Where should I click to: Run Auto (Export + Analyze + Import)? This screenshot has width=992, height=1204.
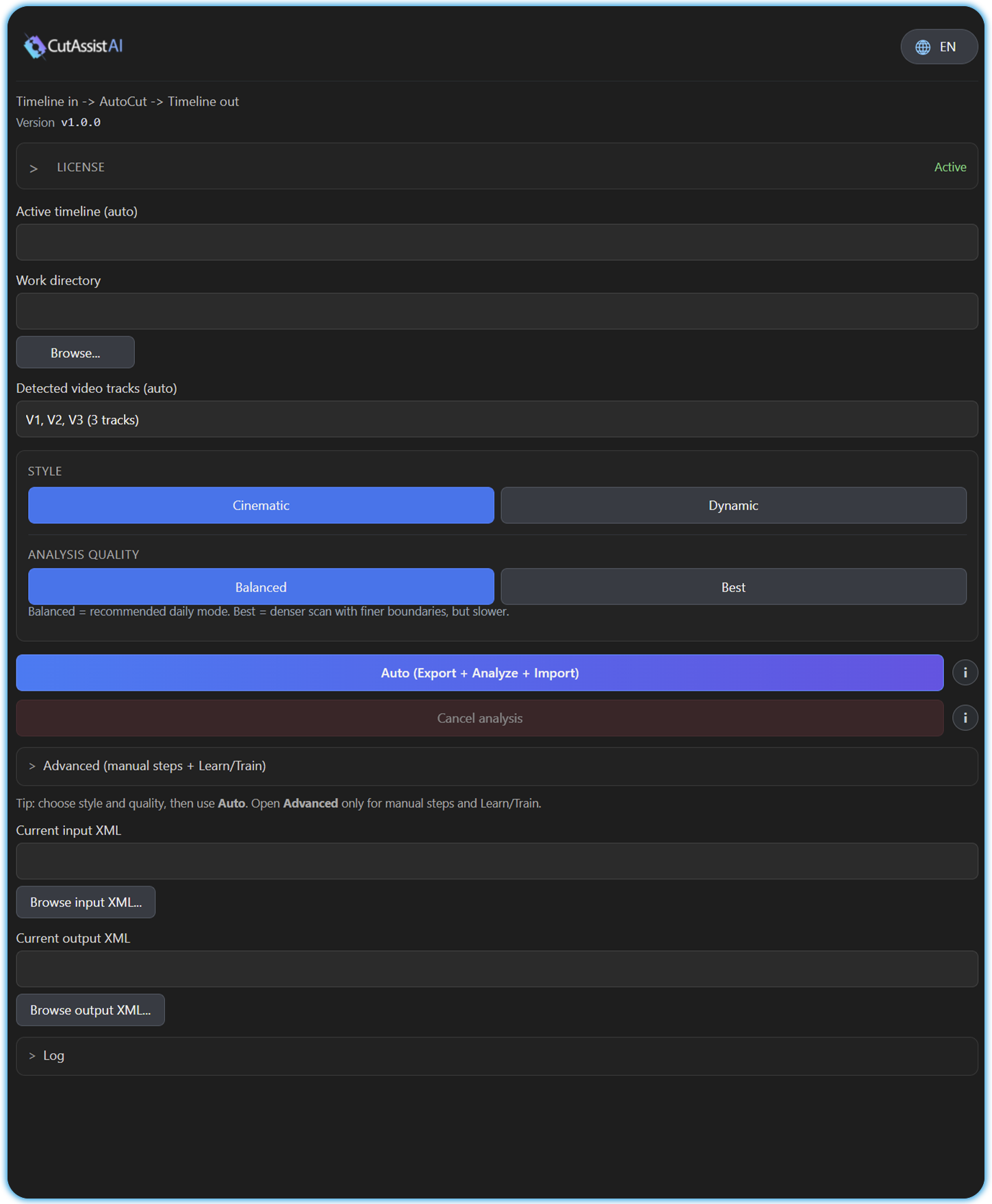[x=480, y=673]
